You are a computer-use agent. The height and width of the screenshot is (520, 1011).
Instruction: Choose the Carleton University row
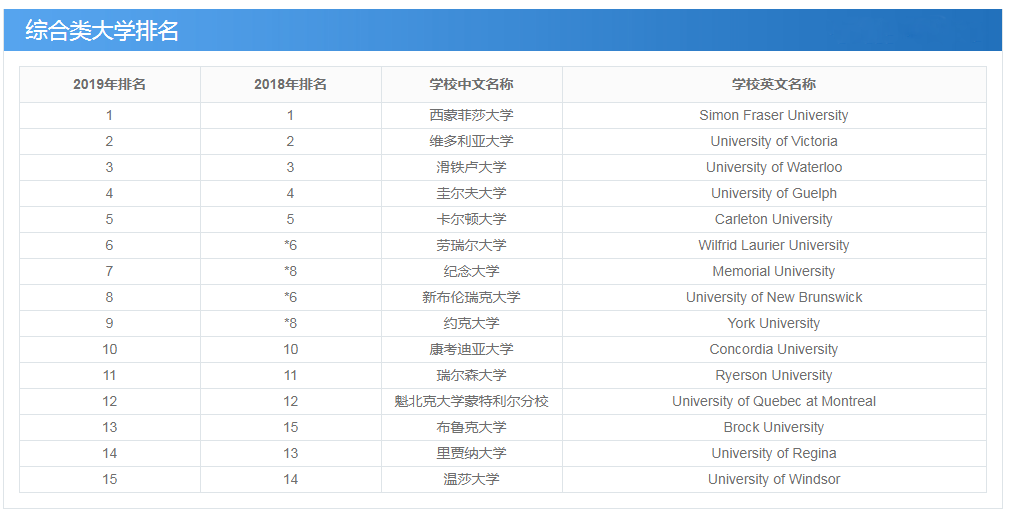coord(773,220)
